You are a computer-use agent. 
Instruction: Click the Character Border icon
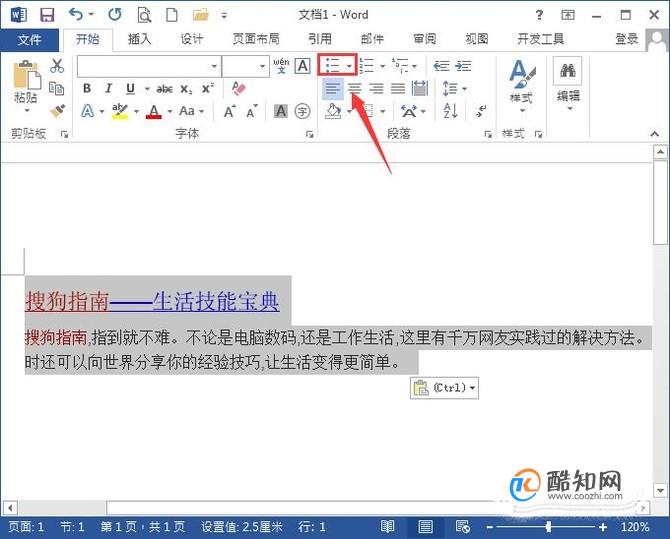(303, 66)
